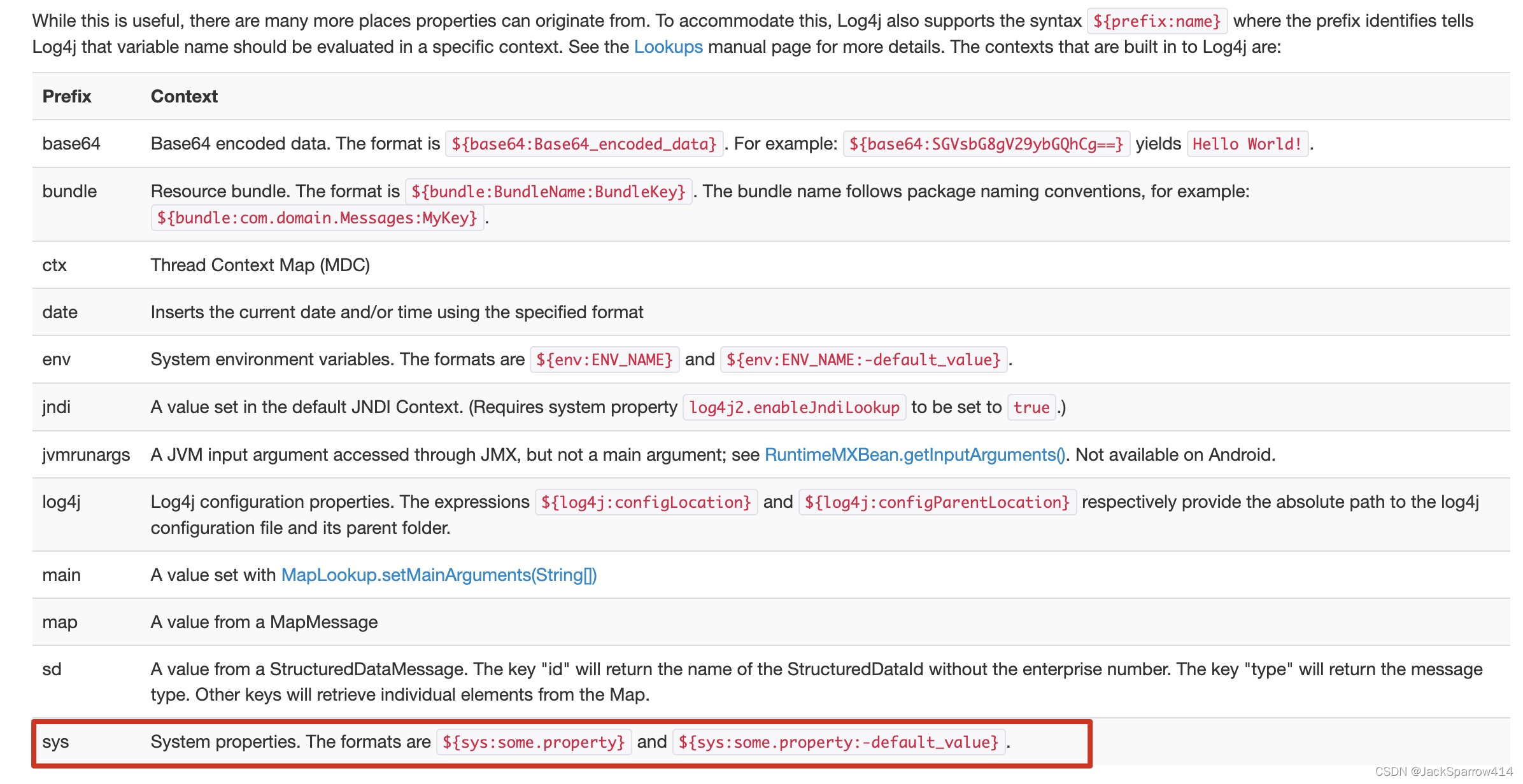Click the RuntimeMXBean.getInputArguments() link
Viewport: 1523px width, 784px height.
pos(914,455)
